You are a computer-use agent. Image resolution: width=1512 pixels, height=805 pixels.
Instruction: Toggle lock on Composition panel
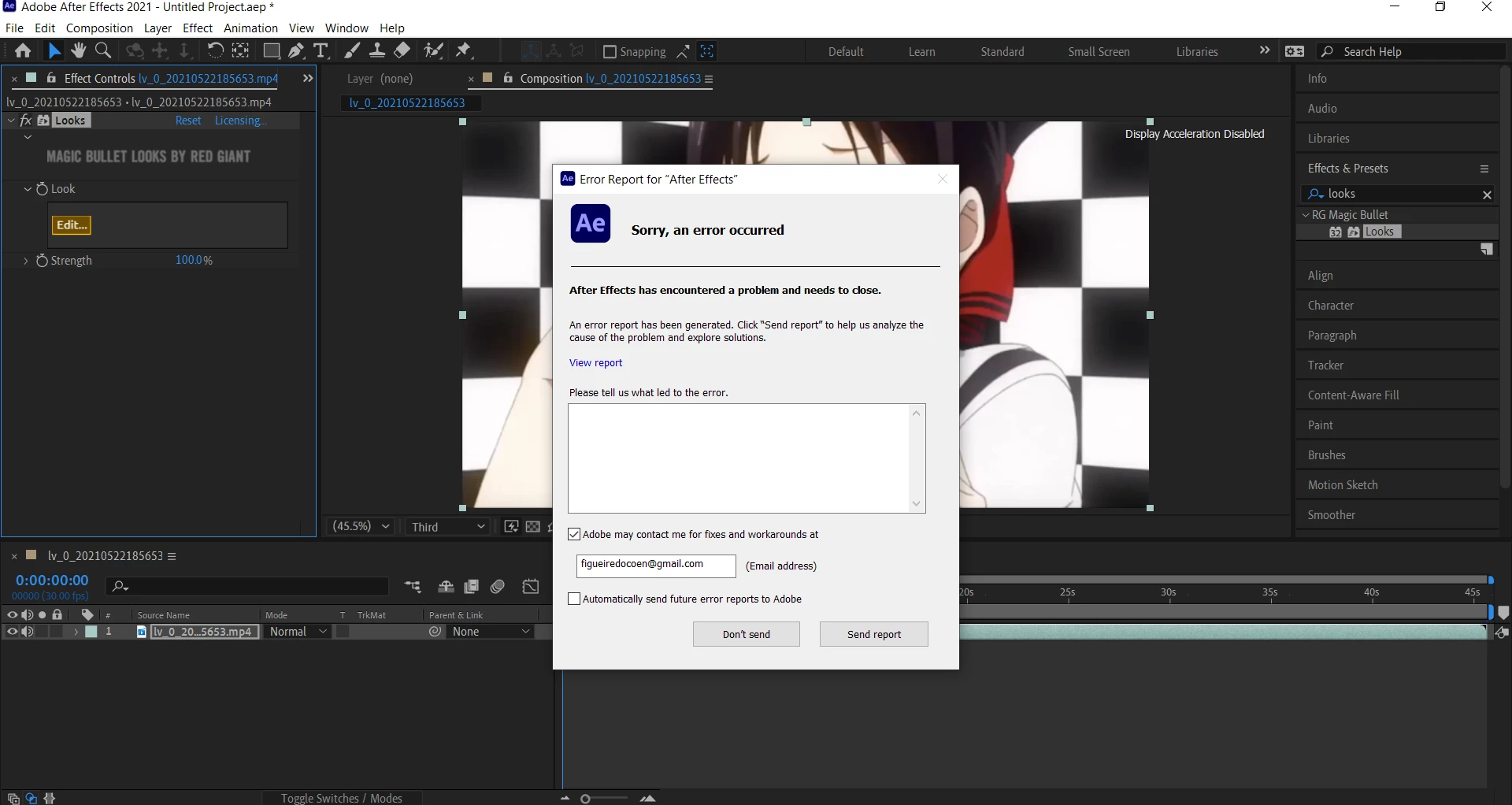point(508,78)
